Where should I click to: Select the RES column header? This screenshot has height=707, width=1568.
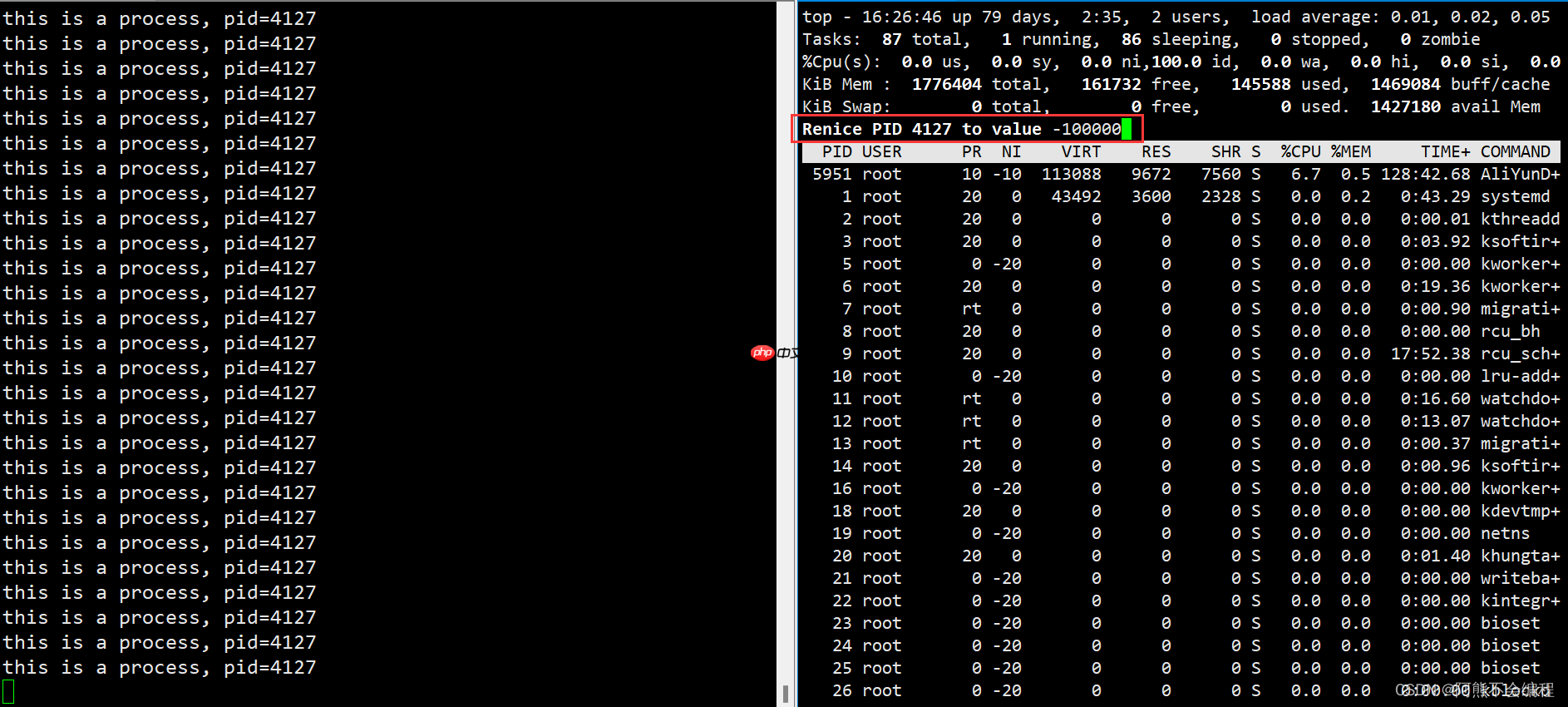pyautogui.click(x=1156, y=151)
